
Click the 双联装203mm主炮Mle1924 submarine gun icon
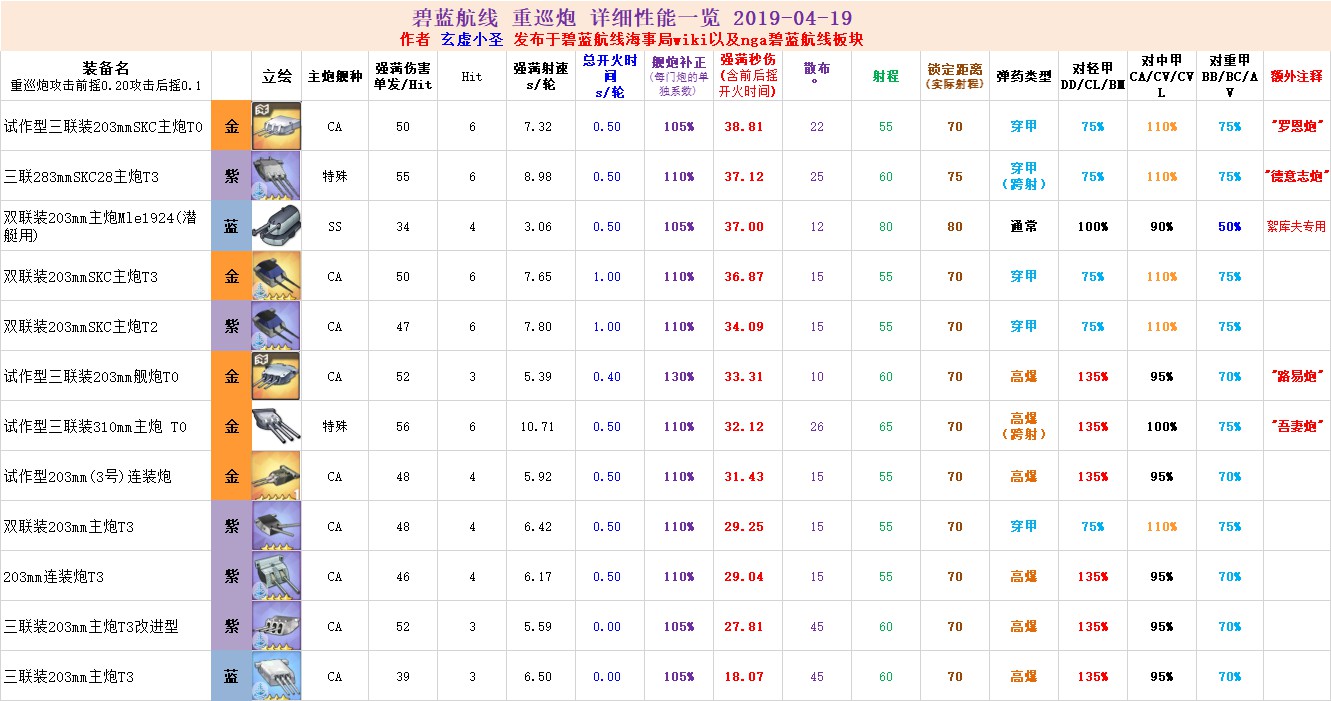276,226
